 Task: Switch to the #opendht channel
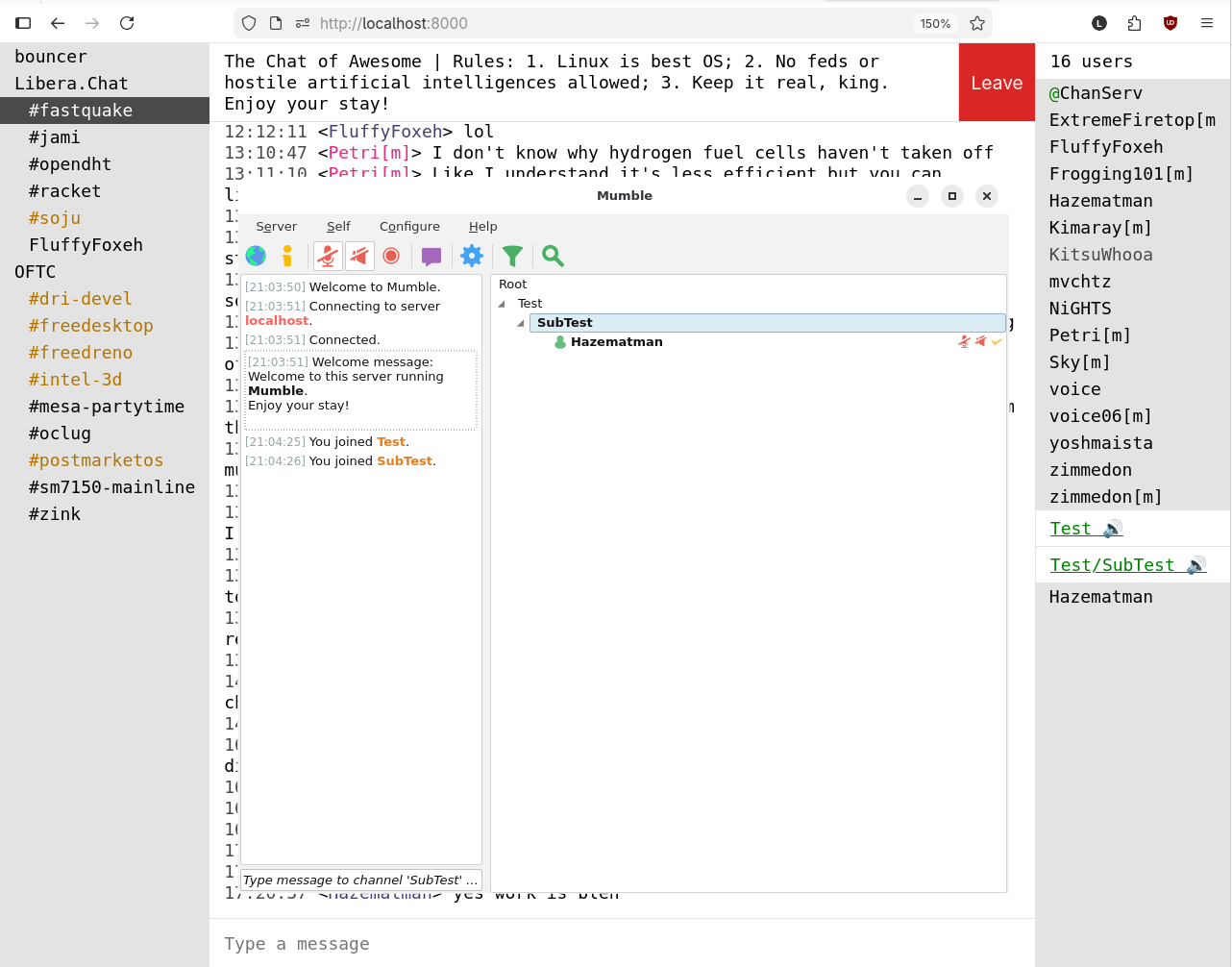point(105,164)
